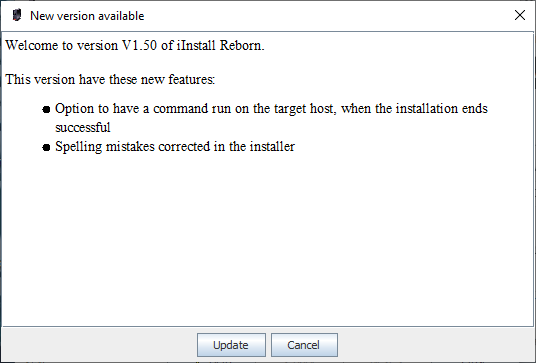Click the second bullet point marker
This screenshot has height=363, width=536.
point(46,147)
